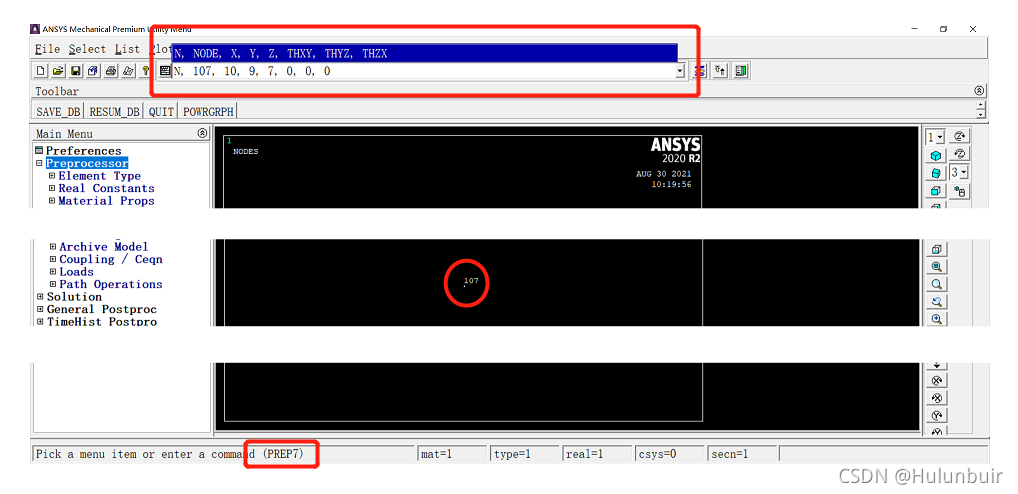Image resolution: width=1018 pixels, height=494 pixels.
Task: Collapse the Toolbar panel
Action: point(979,91)
